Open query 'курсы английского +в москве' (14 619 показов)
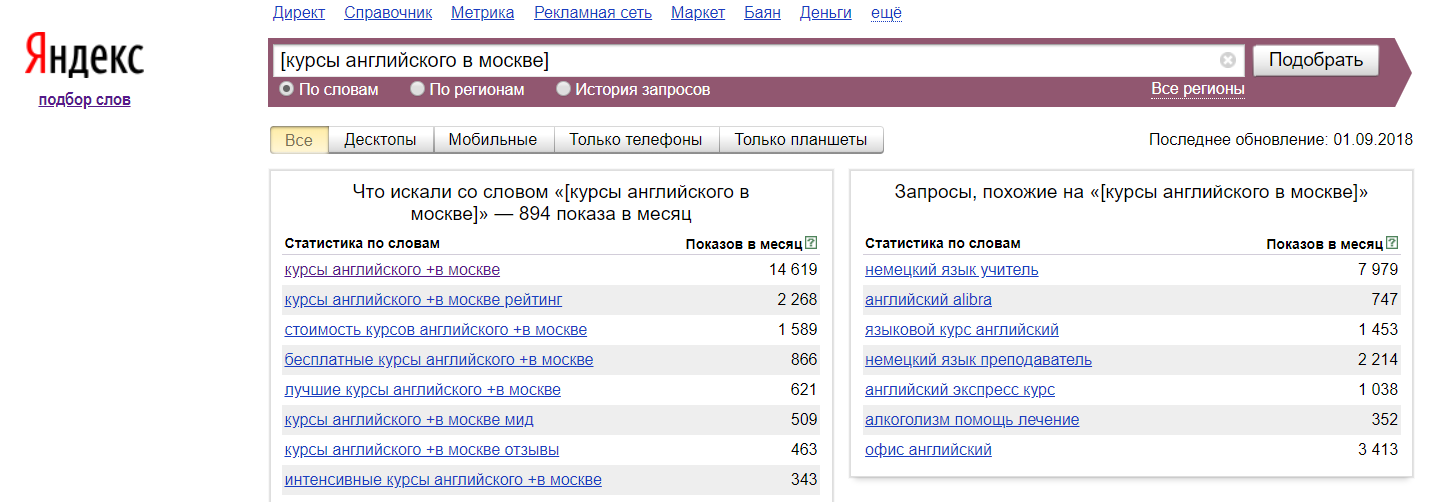 pyautogui.click(x=392, y=270)
